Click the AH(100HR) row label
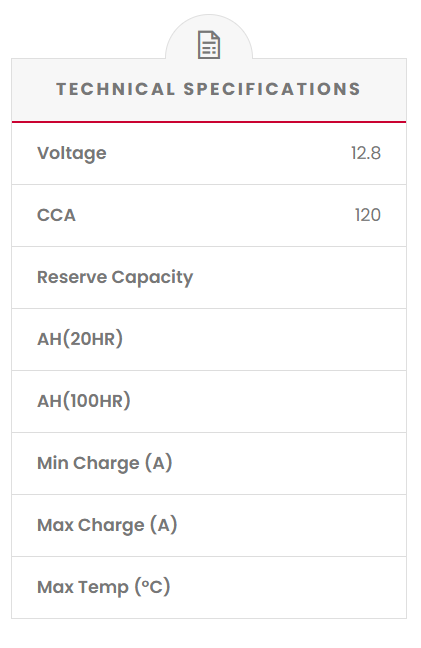 pyautogui.click(x=84, y=401)
